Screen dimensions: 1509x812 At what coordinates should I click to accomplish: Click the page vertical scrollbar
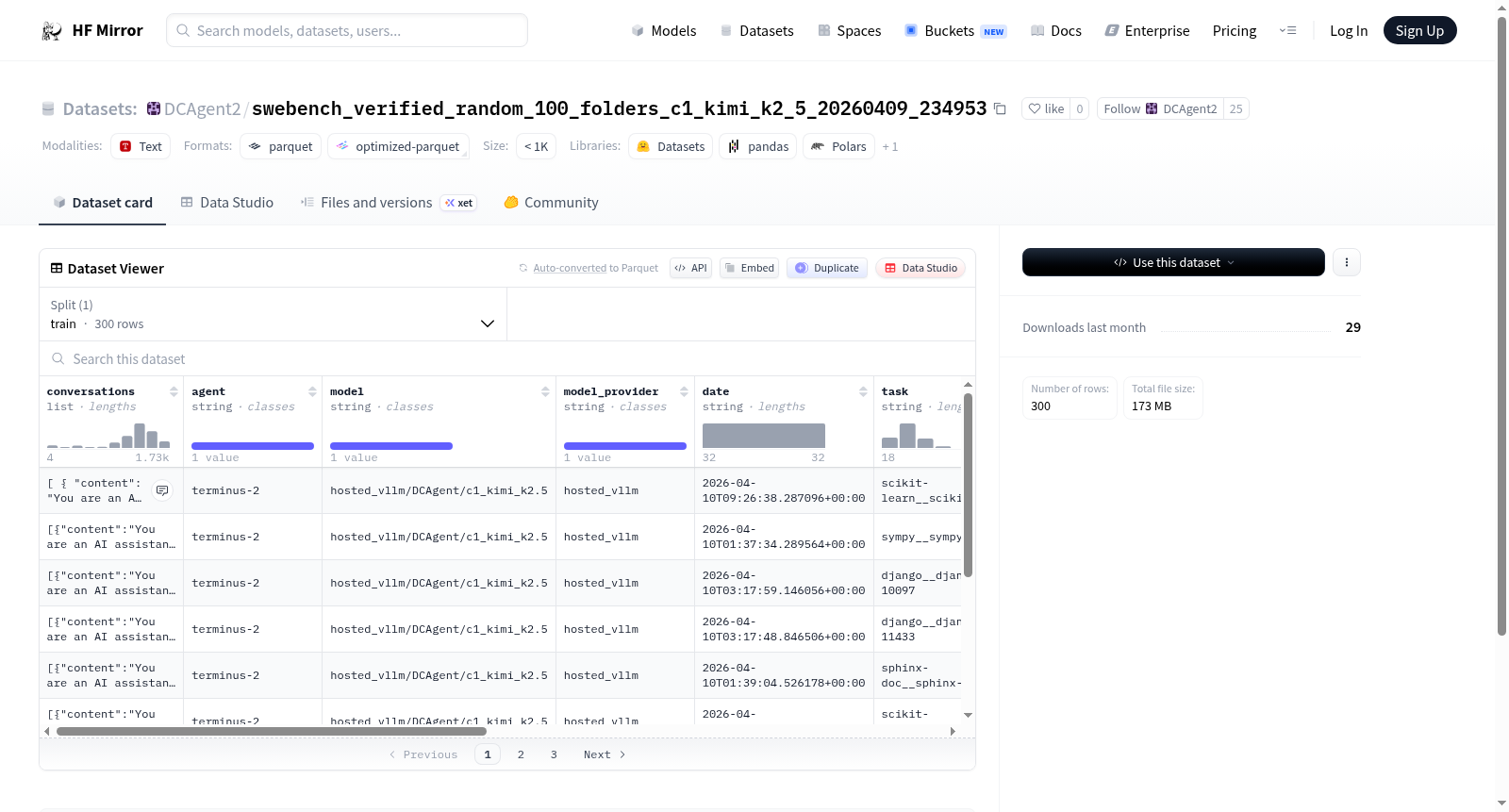point(1501,326)
